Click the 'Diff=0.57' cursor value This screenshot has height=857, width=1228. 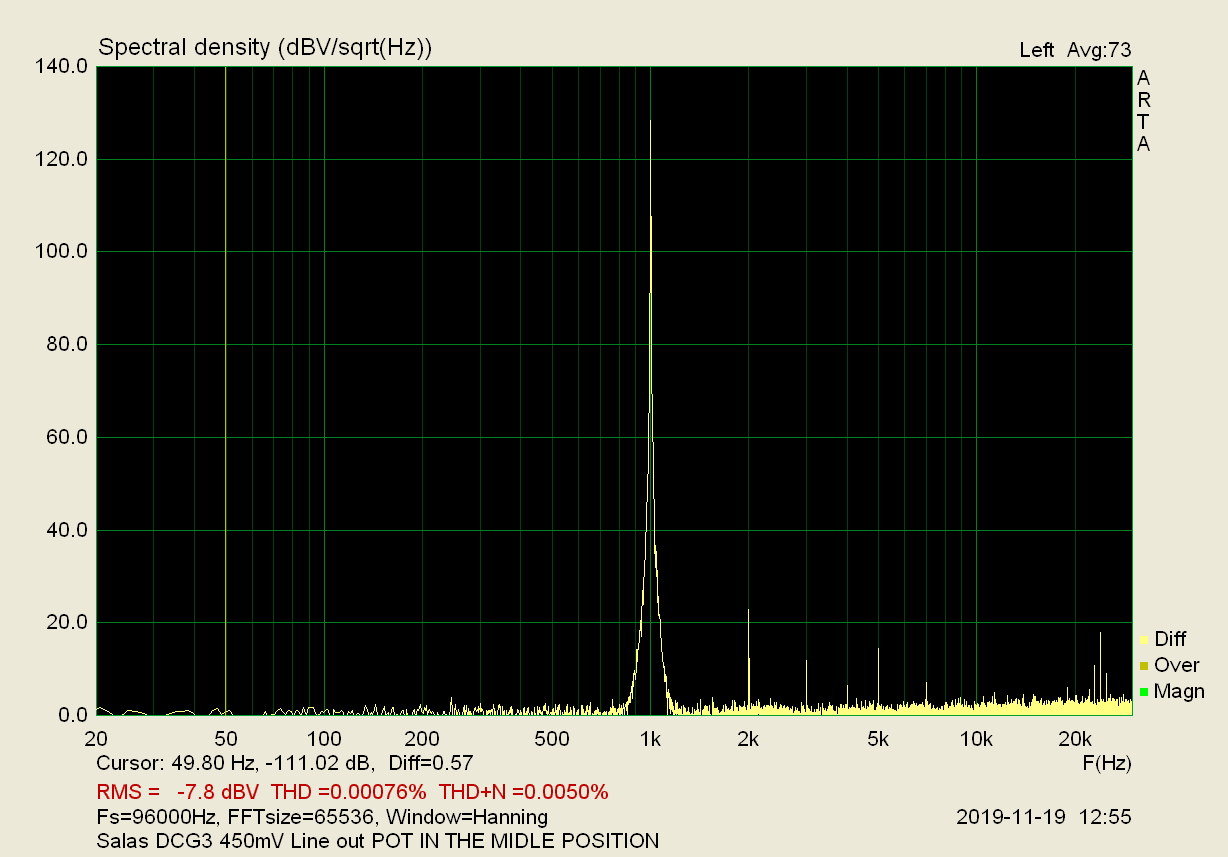tap(431, 763)
